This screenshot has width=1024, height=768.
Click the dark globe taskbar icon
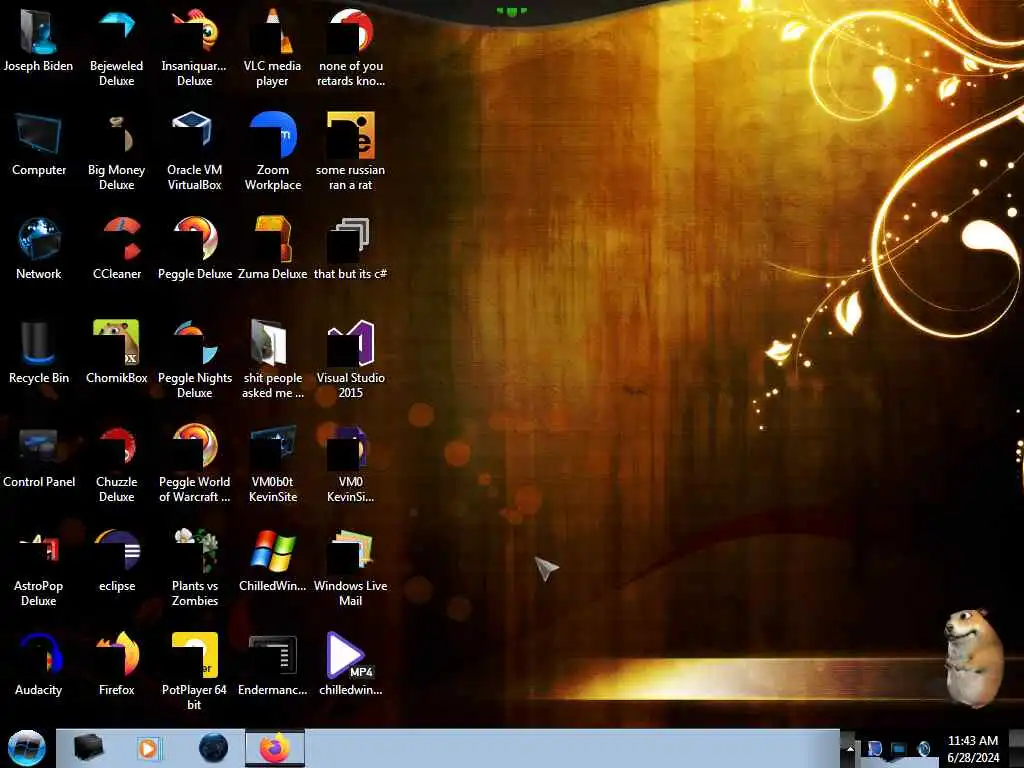click(214, 748)
